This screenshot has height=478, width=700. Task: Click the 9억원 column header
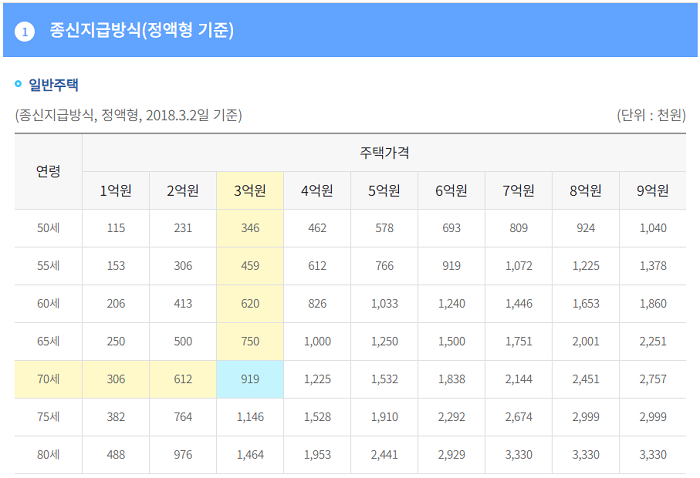click(x=653, y=191)
